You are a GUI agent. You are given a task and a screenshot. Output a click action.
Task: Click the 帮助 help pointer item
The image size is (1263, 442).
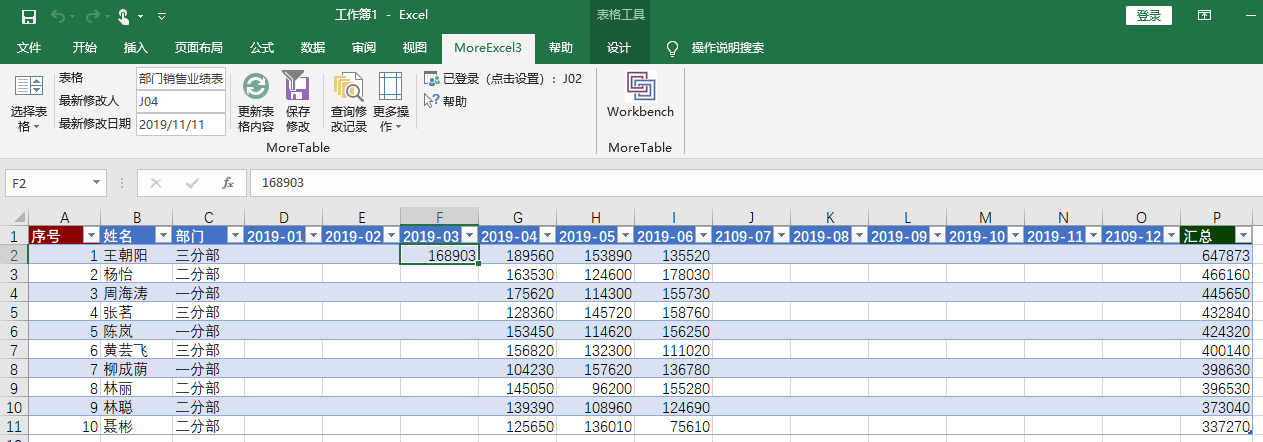446,101
